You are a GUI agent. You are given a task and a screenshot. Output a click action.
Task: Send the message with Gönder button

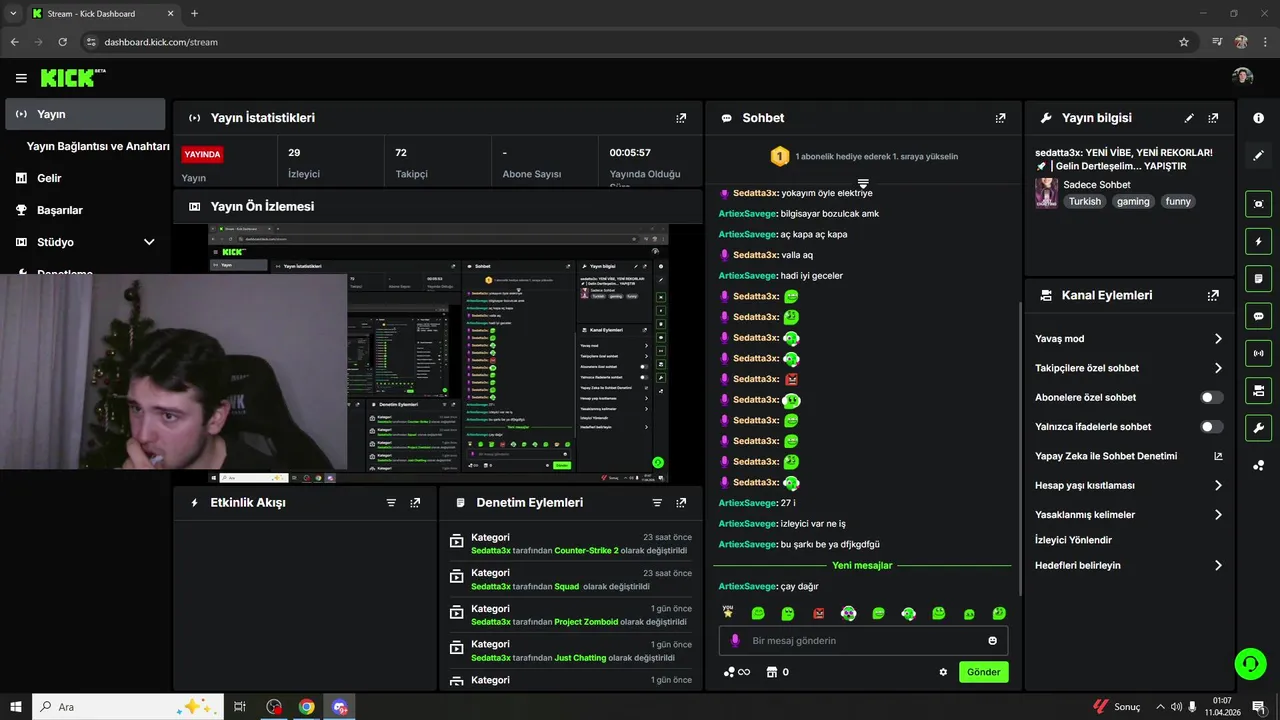tap(983, 672)
